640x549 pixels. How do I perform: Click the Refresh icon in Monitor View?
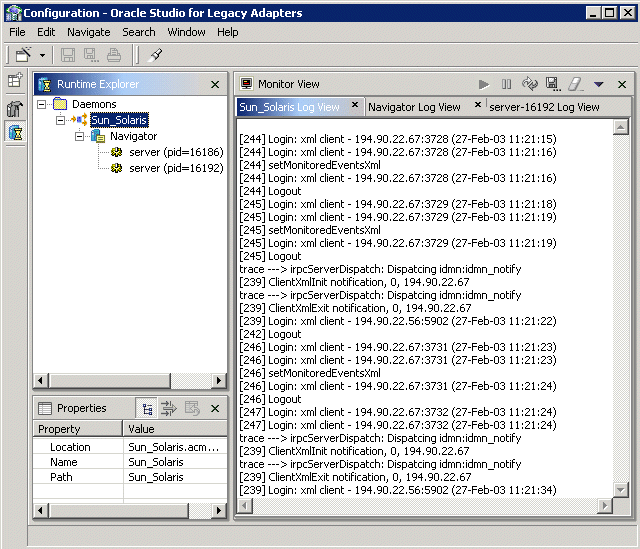pos(530,84)
